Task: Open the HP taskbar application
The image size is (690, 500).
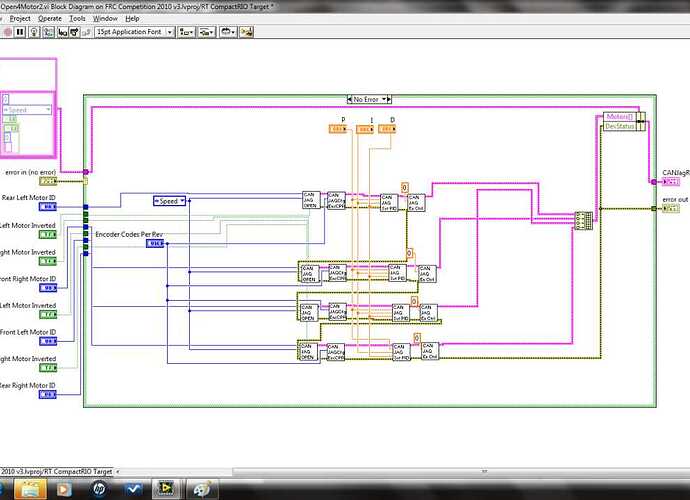Action: [99, 489]
